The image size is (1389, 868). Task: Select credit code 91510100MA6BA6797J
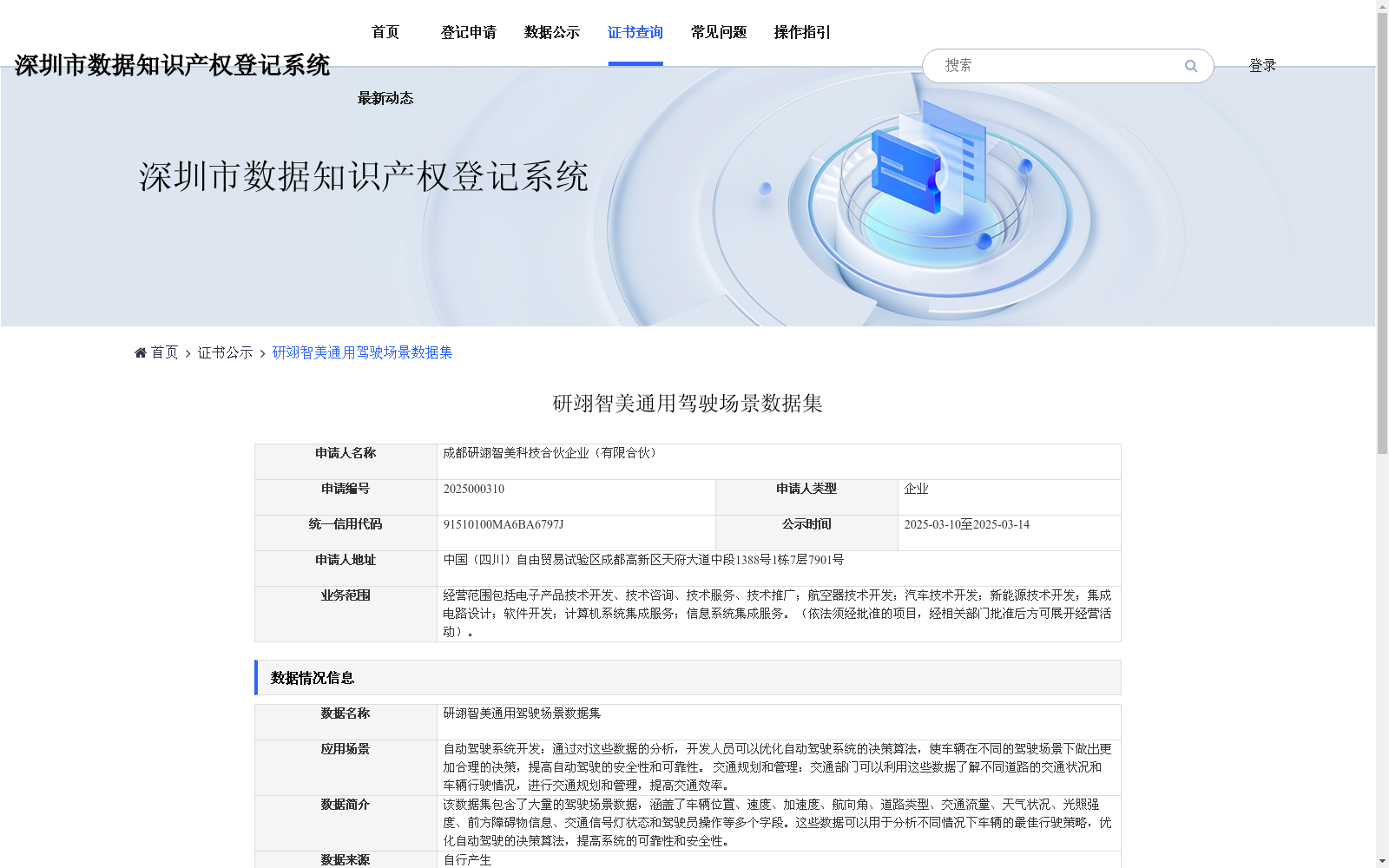pyautogui.click(x=504, y=524)
